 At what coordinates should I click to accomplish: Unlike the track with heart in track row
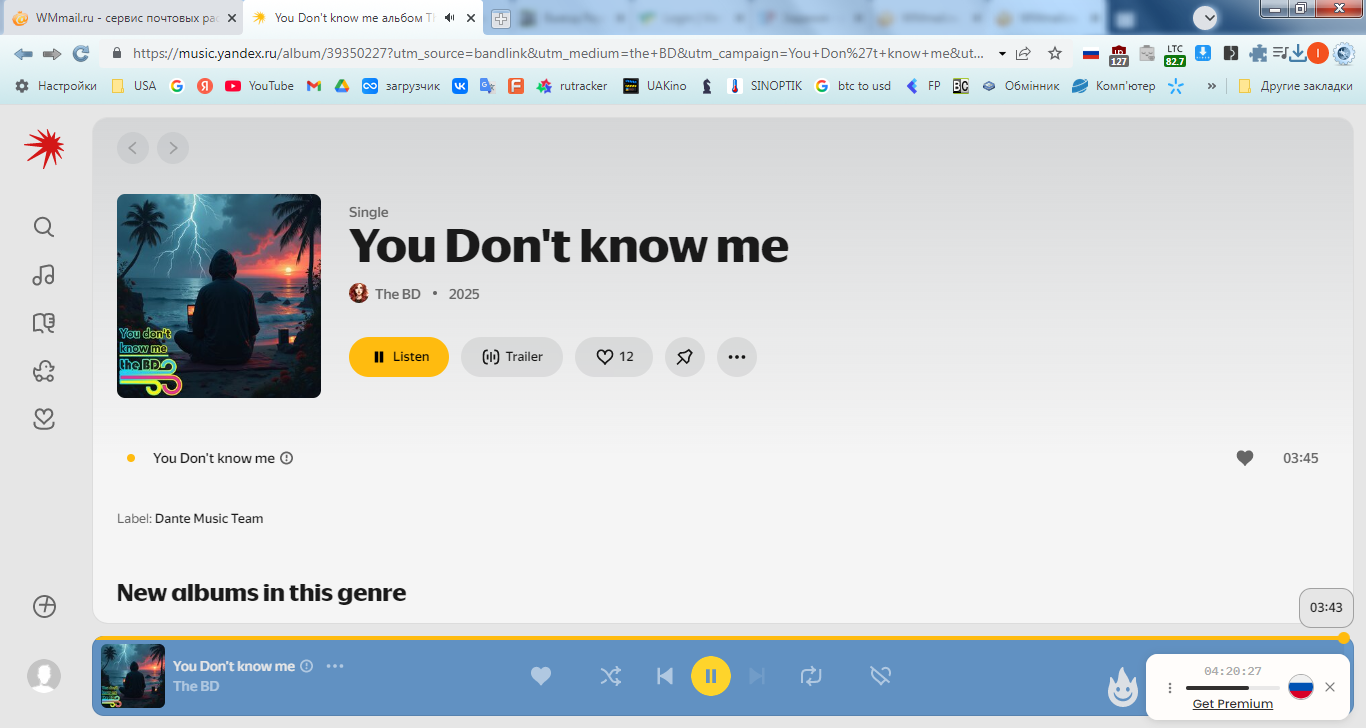pos(1245,458)
